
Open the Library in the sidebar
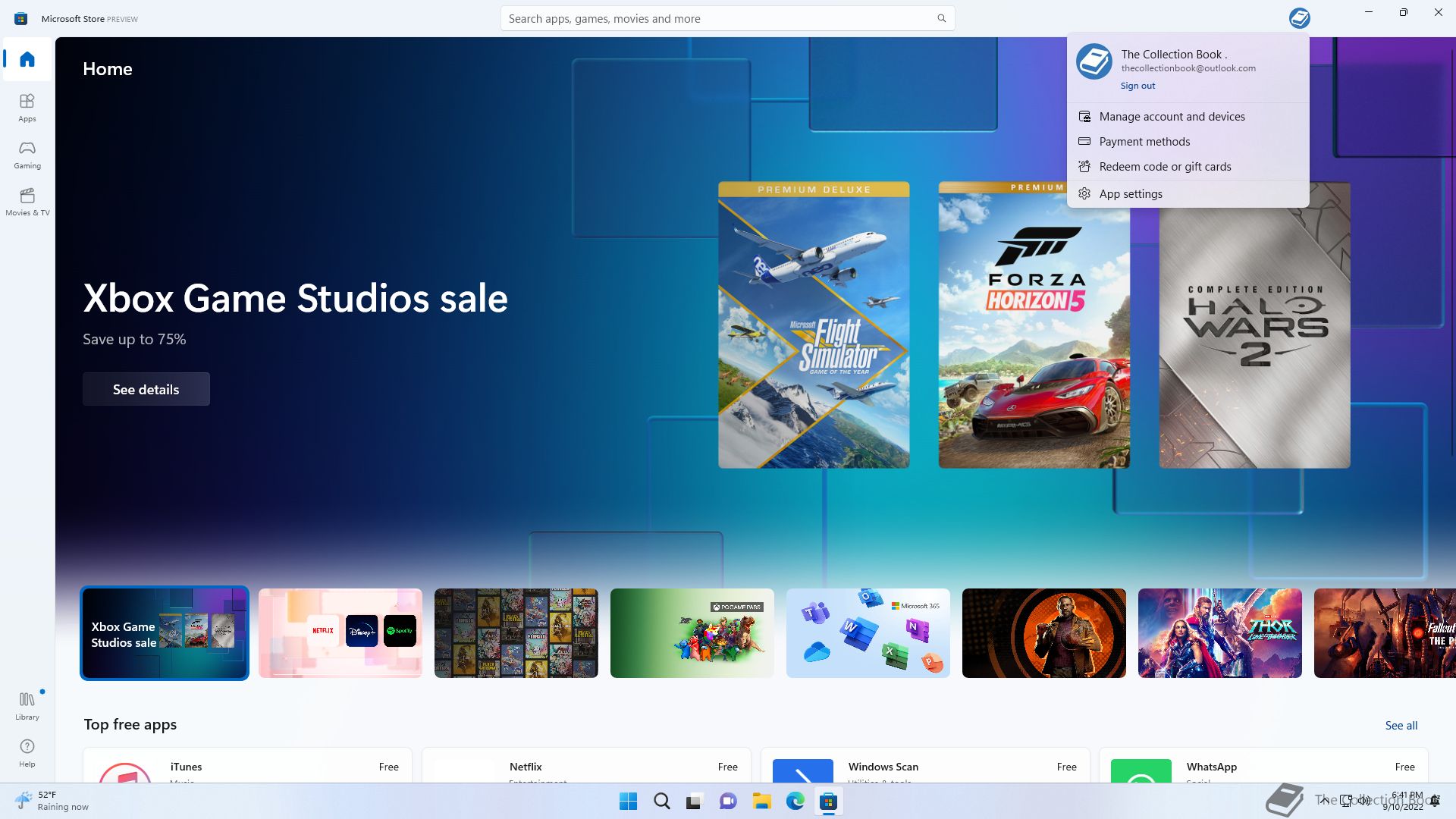27,705
